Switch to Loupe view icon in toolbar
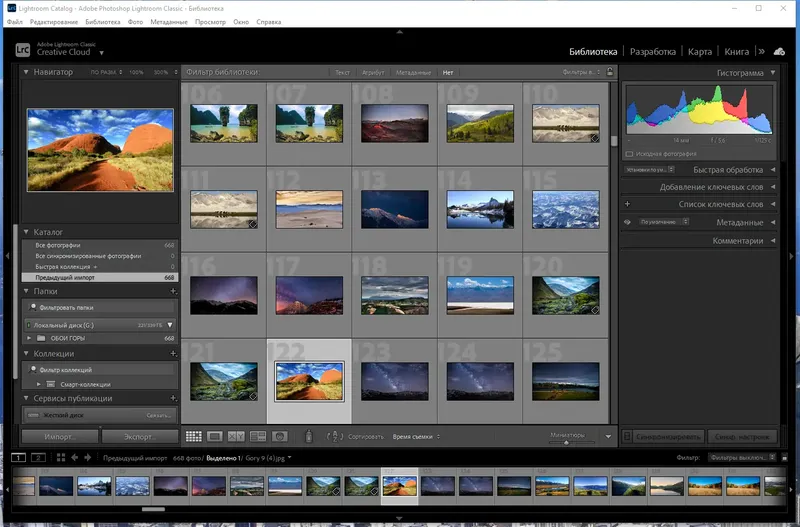The image size is (800, 527). 215,437
